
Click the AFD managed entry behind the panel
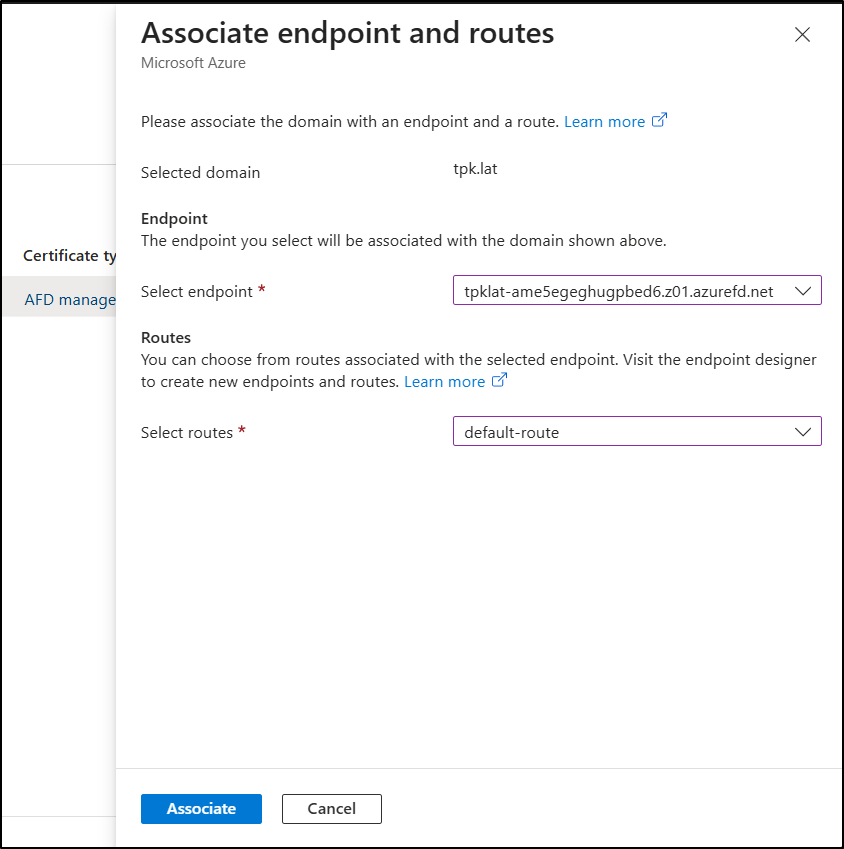tap(70, 299)
